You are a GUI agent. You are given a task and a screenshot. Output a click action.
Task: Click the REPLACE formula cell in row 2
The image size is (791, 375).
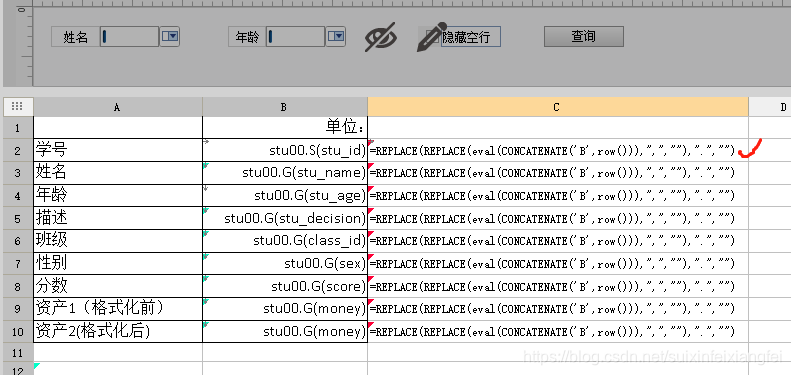tap(557, 150)
